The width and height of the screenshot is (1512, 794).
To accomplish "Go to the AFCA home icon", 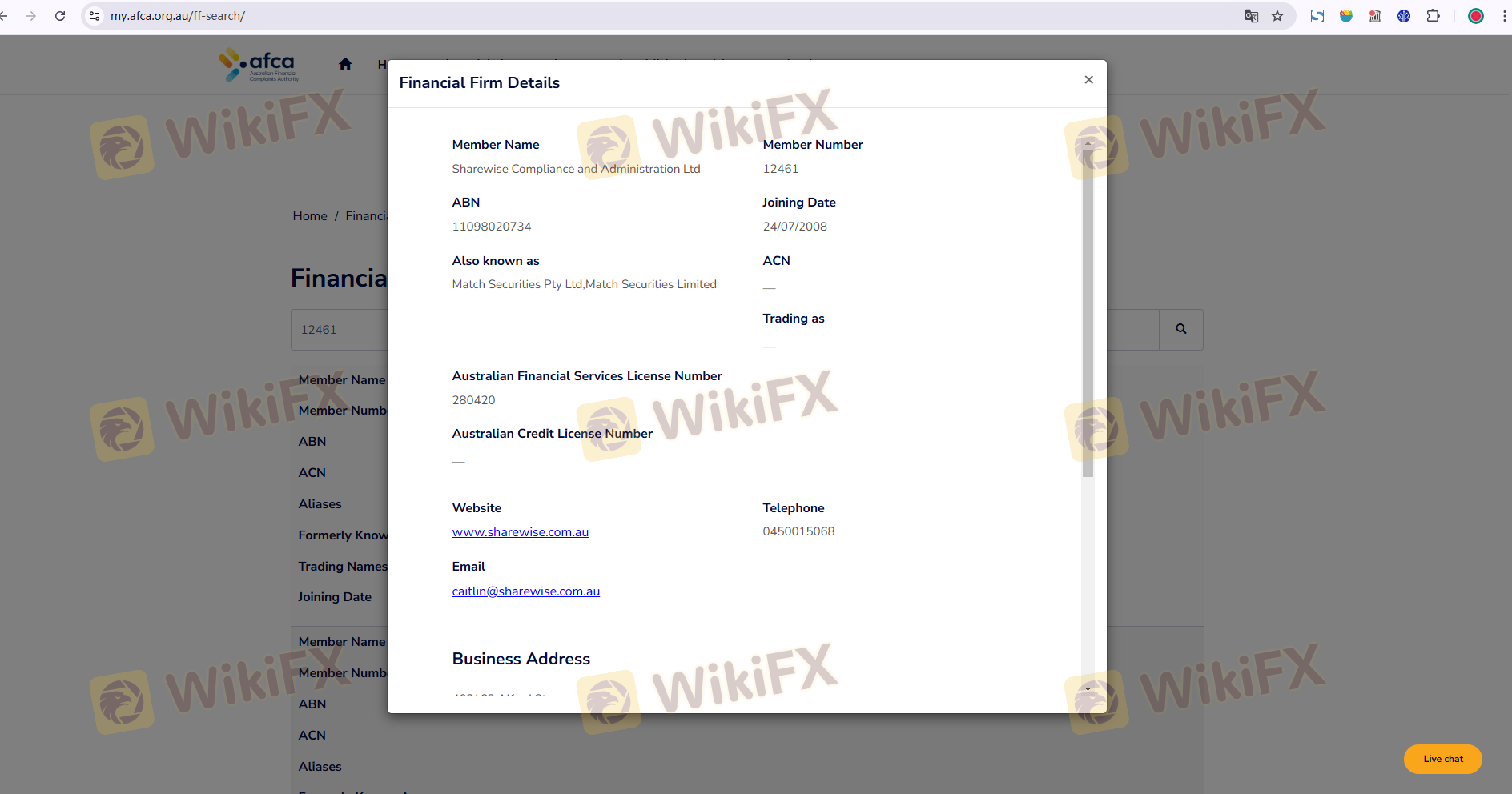I will point(345,64).
